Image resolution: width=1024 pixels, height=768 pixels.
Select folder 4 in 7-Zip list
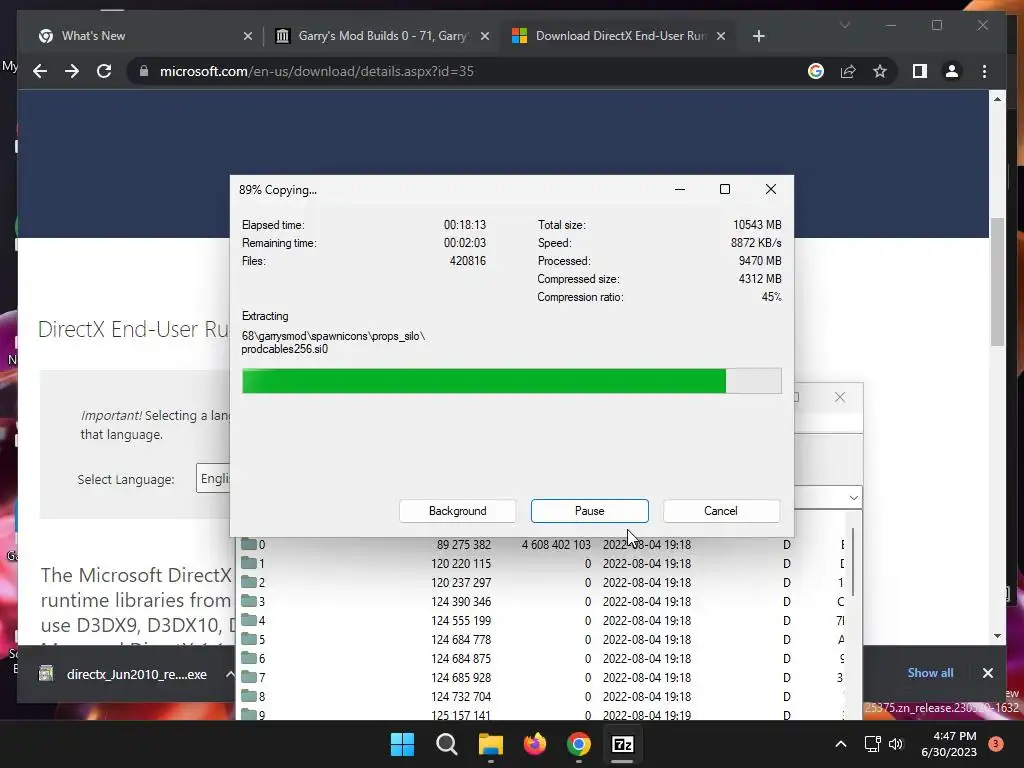point(542,620)
